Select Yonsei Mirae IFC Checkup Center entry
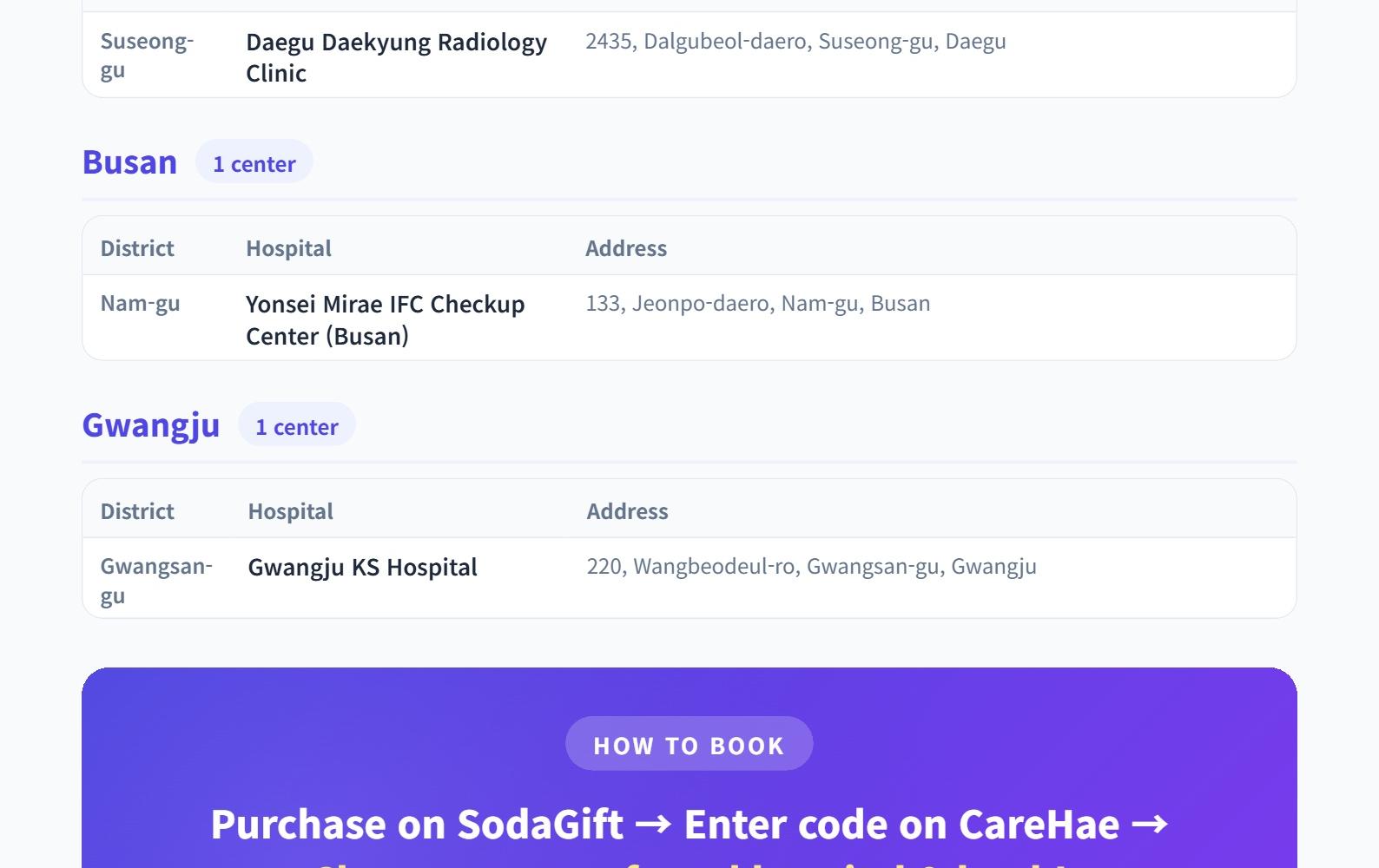The image size is (1379, 868). (385, 319)
